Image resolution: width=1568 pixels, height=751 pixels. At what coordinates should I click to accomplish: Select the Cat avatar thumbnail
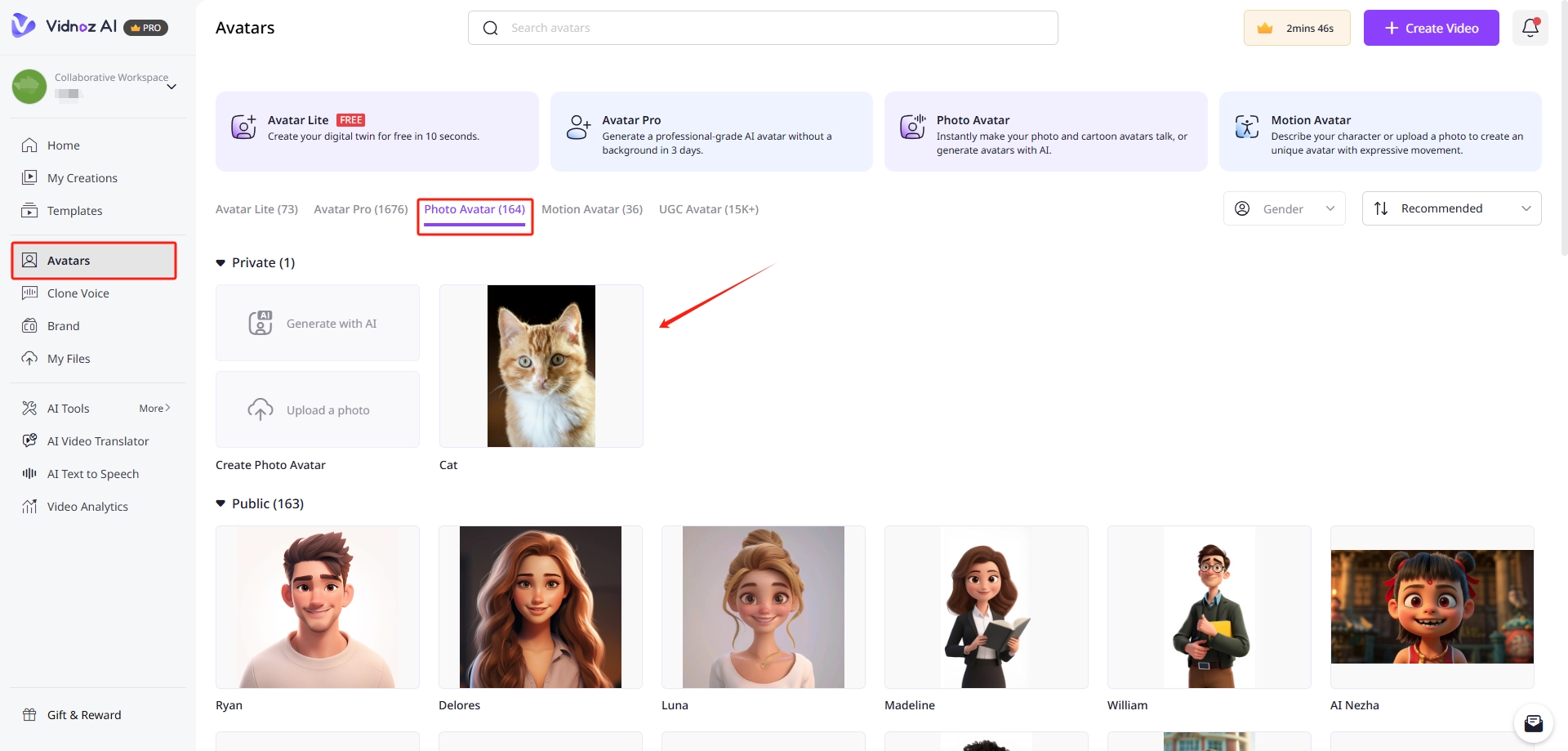tap(541, 366)
